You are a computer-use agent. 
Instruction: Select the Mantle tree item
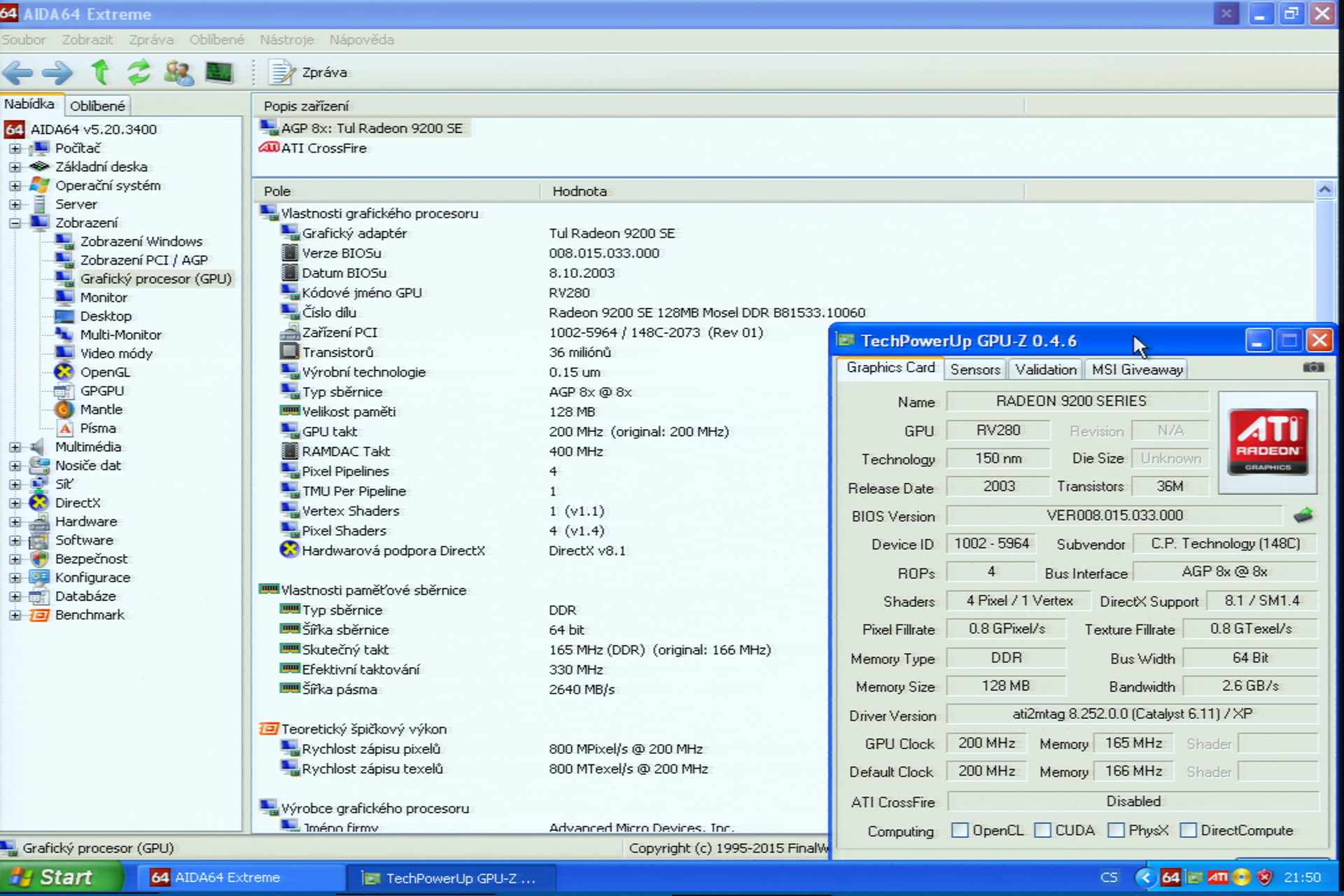[101, 409]
